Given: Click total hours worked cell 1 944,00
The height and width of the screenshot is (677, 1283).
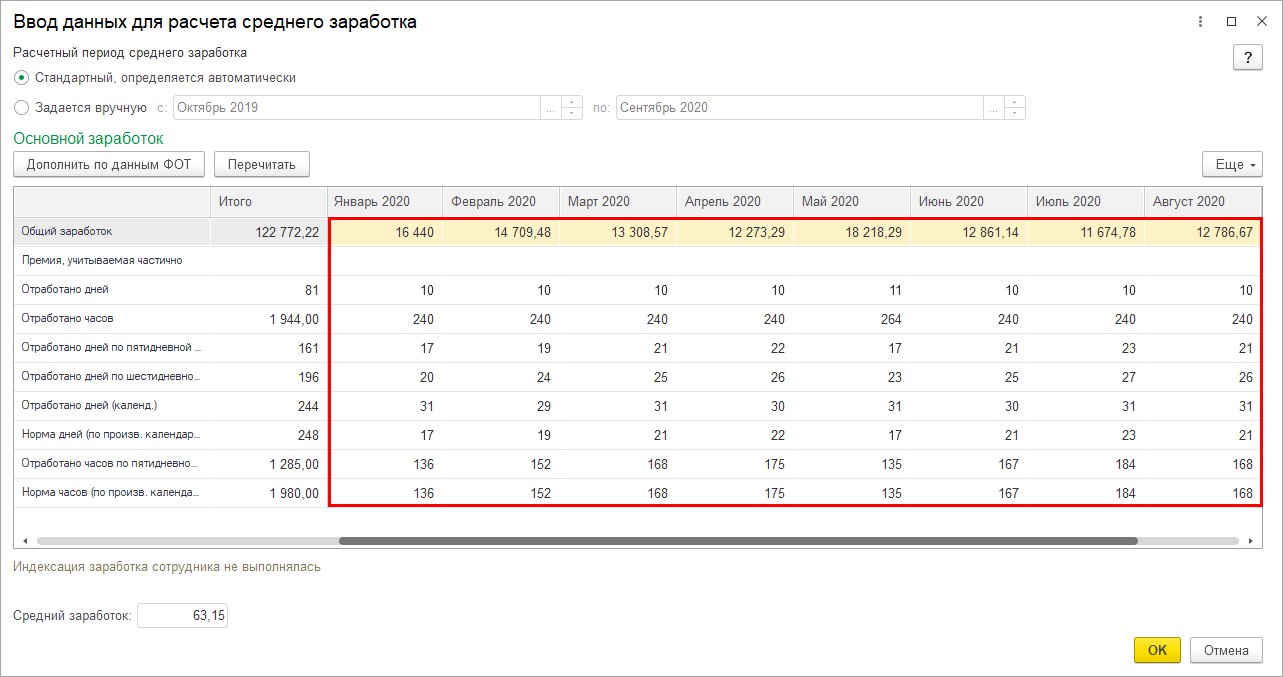Looking at the screenshot, I should [x=268, y=319].
